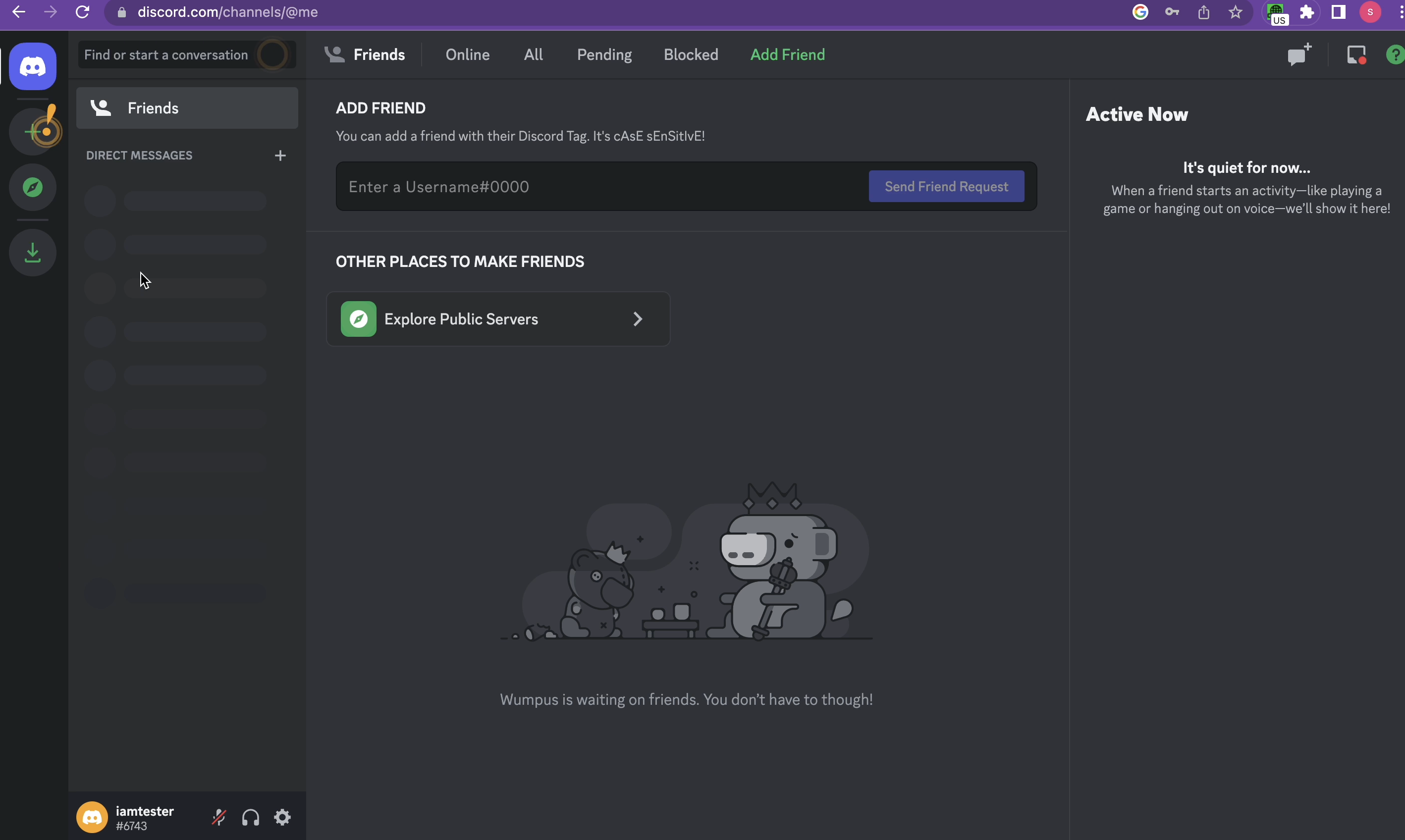Open the password key icon
Viewport: 1405px width, 840px height.
pos(1172,12)
